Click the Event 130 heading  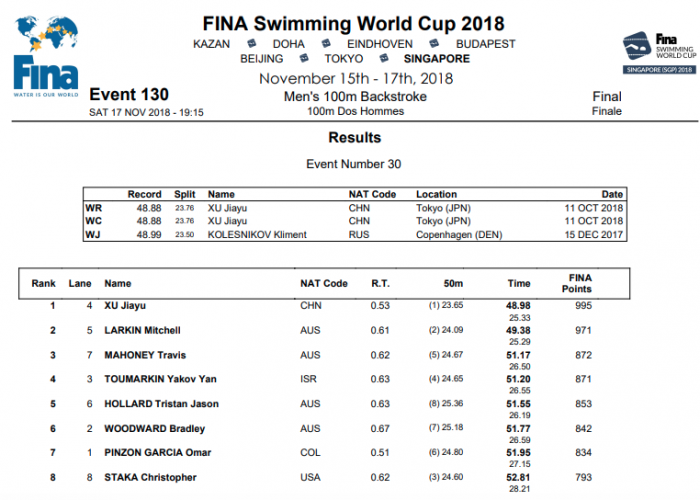128,96
